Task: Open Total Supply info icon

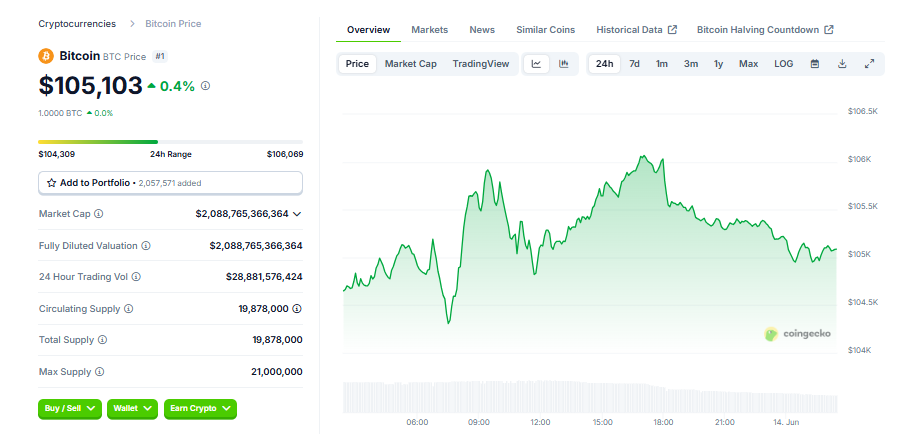Action: click(x=103, y=340)
